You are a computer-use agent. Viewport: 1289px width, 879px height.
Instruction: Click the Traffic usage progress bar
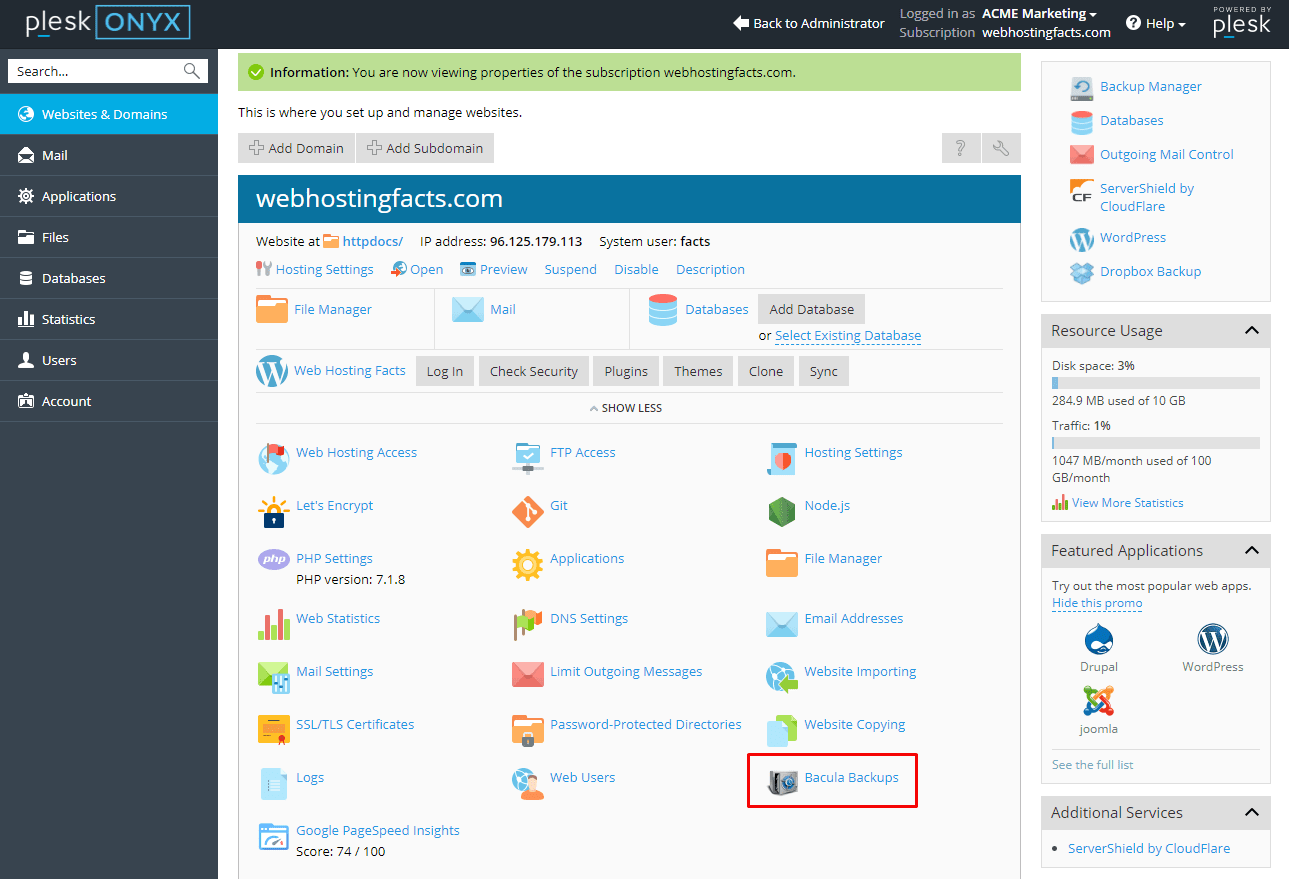tap(1156, 443)
